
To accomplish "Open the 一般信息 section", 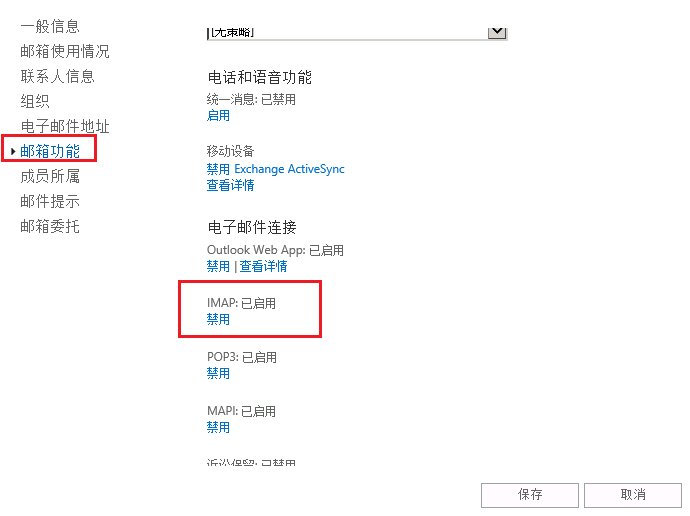I will [50, 26].
